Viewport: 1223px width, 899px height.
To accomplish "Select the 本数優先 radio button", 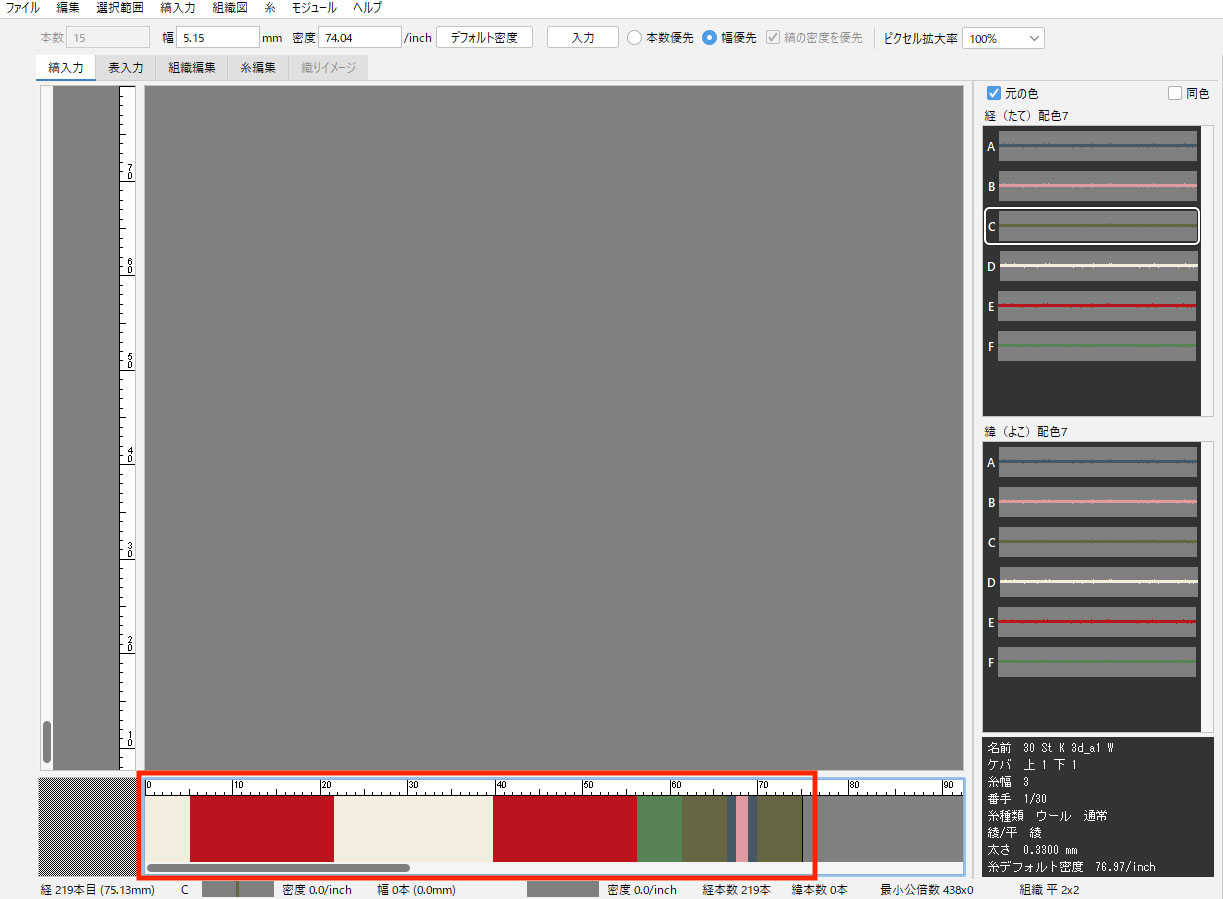I will (x=634, y=38).
